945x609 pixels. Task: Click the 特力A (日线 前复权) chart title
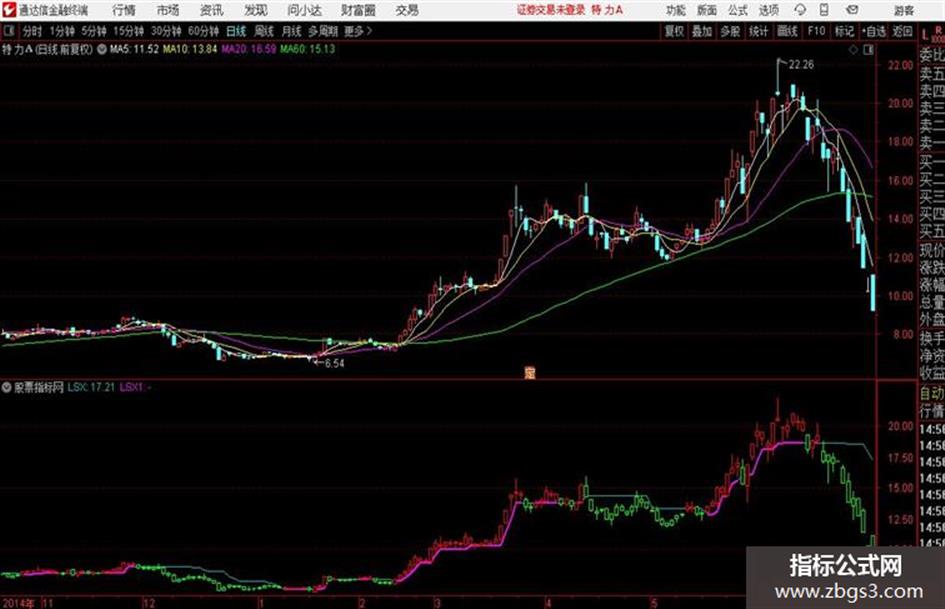tap(48, 49)
